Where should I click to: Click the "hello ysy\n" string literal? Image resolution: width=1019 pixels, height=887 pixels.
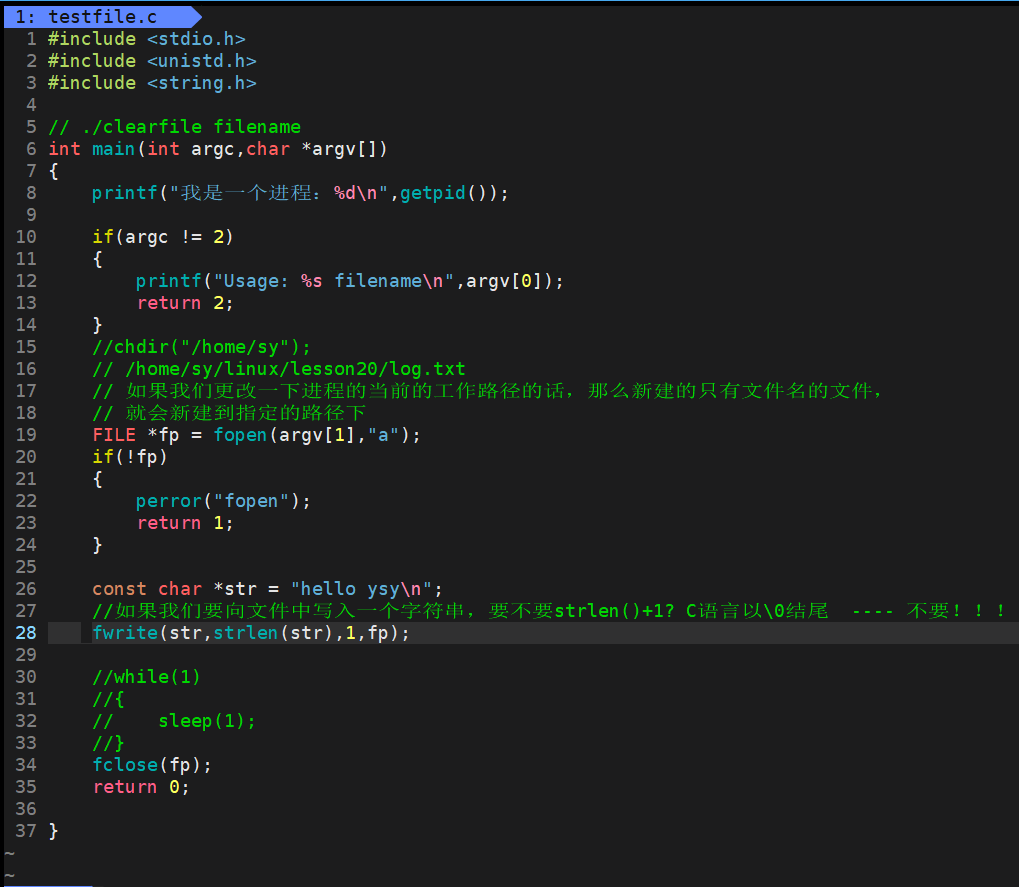[361, 589]
